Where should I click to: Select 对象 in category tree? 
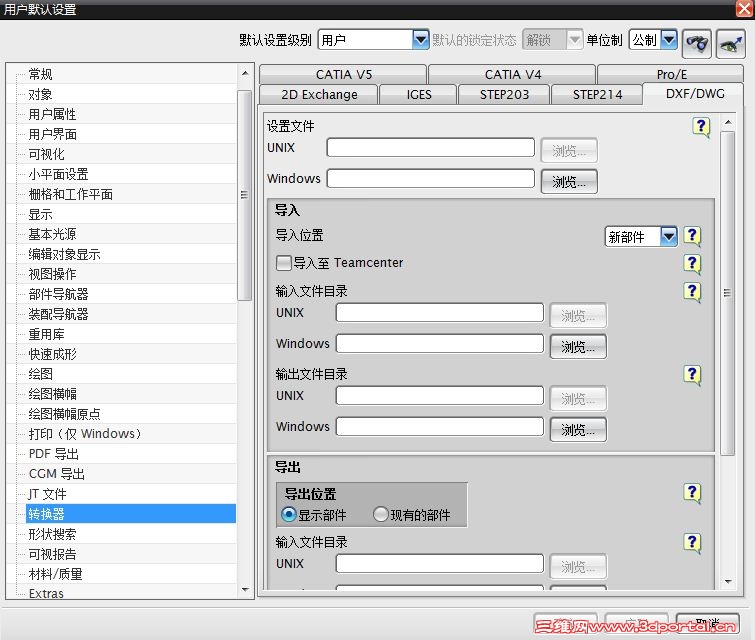(40, 94)
